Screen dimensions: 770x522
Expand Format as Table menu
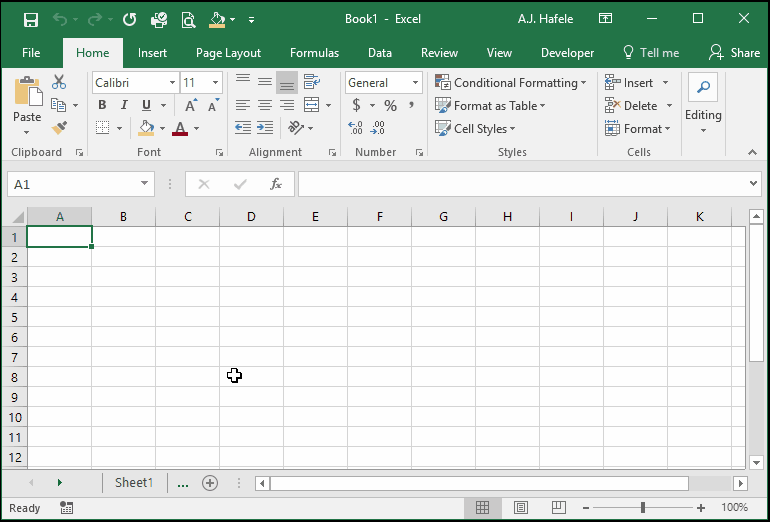click(x=490, y=106)
